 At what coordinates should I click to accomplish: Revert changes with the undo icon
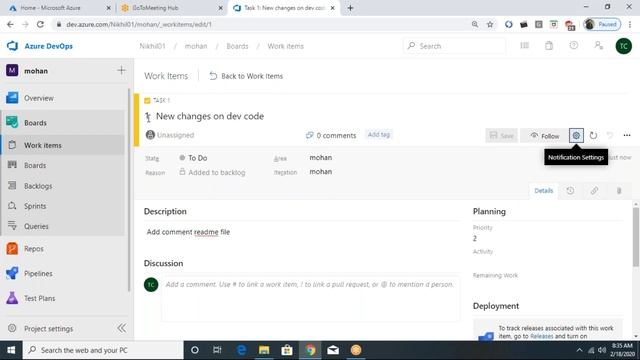pyautogui.click(x=609, y=136)
